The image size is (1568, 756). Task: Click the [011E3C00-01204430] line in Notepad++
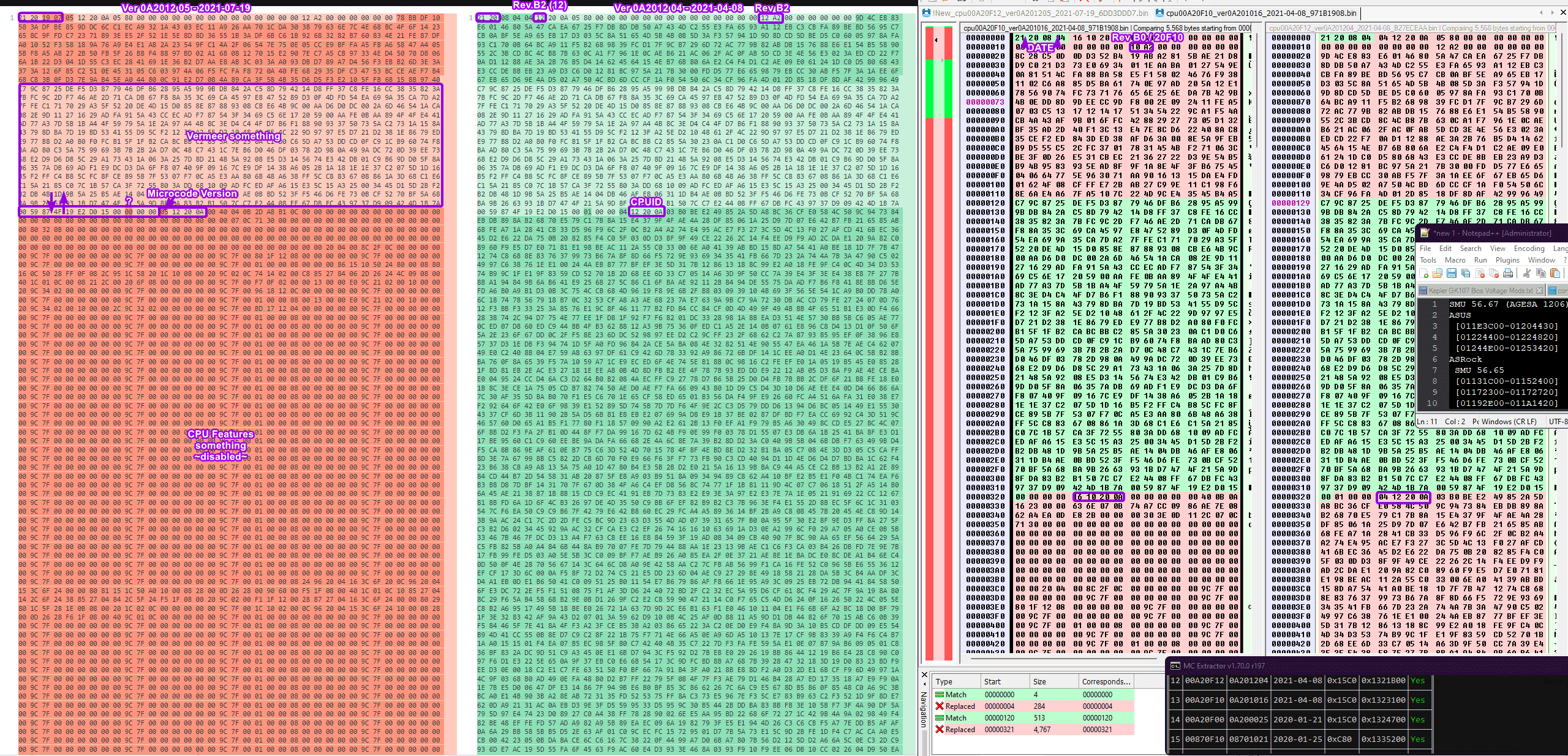coord(1507,326)
